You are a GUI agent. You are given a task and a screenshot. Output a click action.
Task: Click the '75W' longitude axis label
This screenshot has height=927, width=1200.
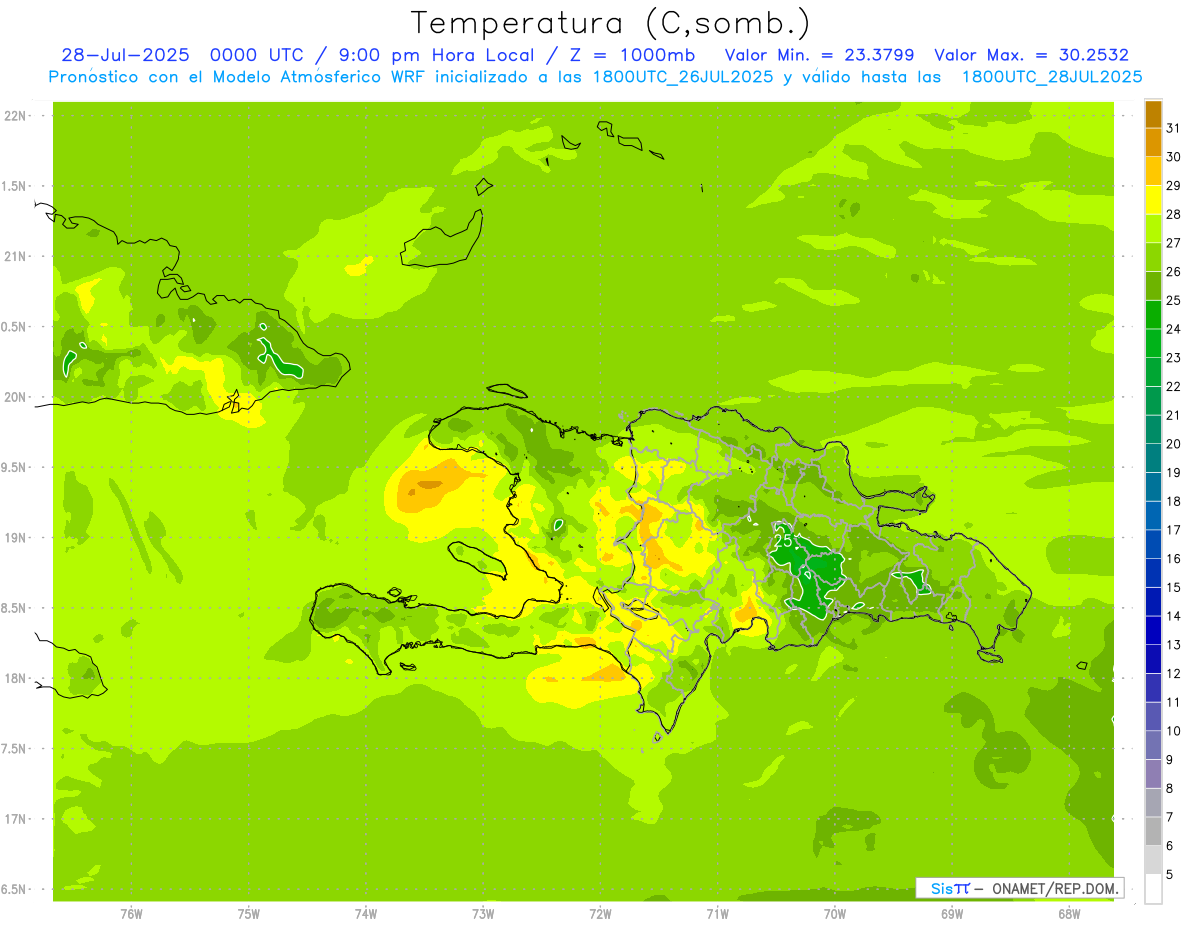[x=249, y=914]
